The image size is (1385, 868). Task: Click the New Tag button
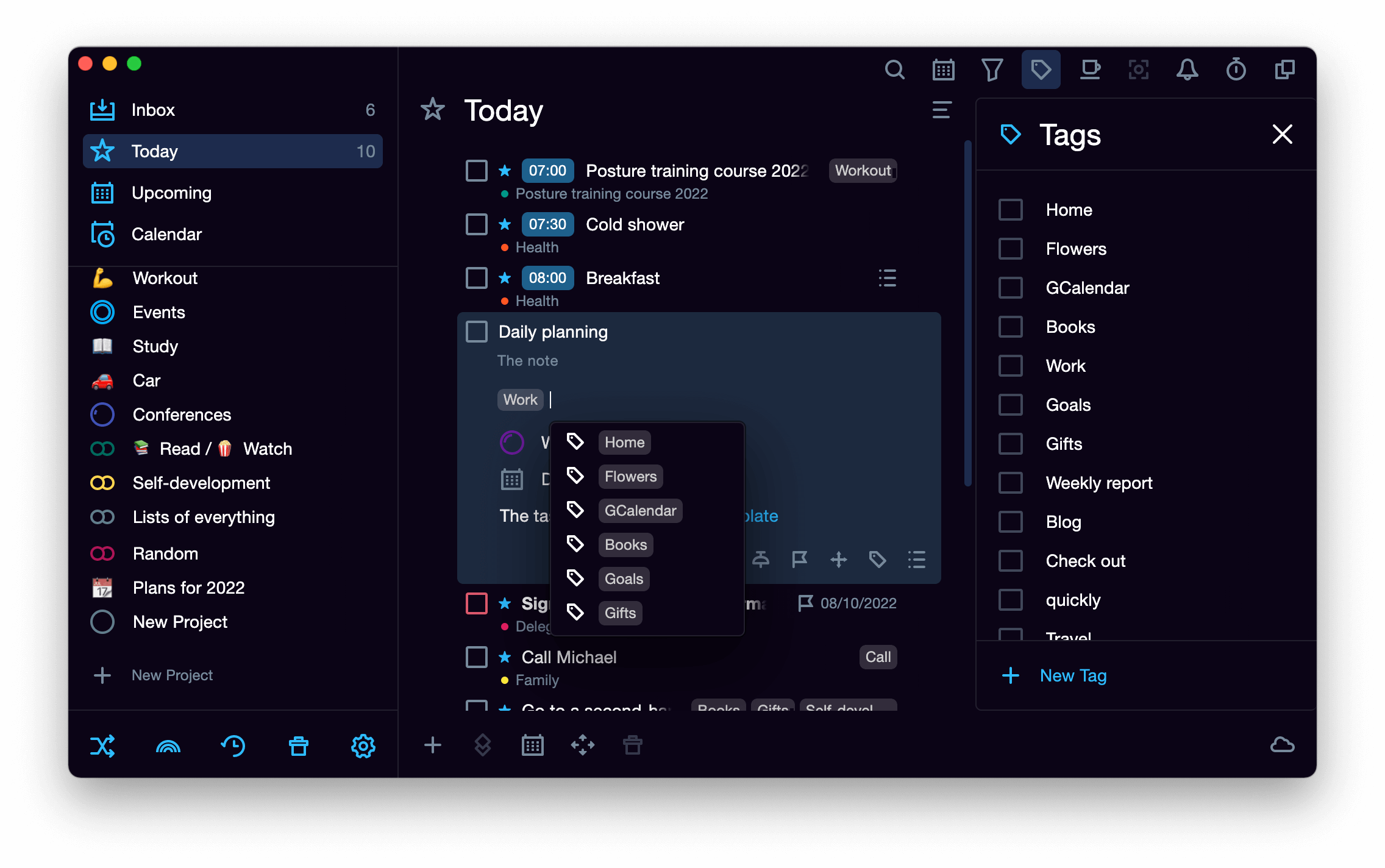1055,675
